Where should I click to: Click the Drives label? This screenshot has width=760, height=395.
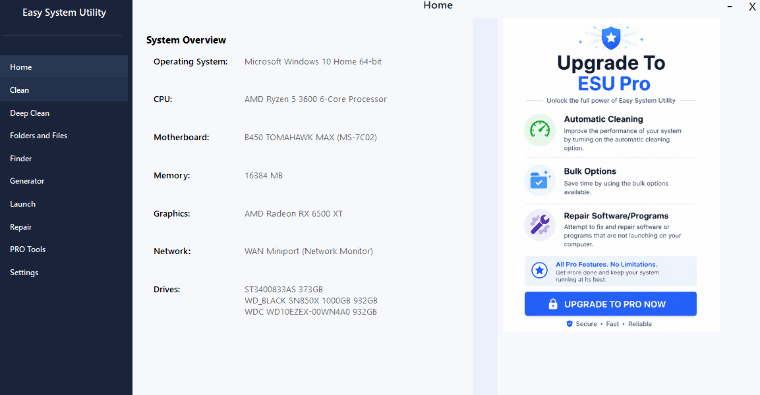point(167,289)
